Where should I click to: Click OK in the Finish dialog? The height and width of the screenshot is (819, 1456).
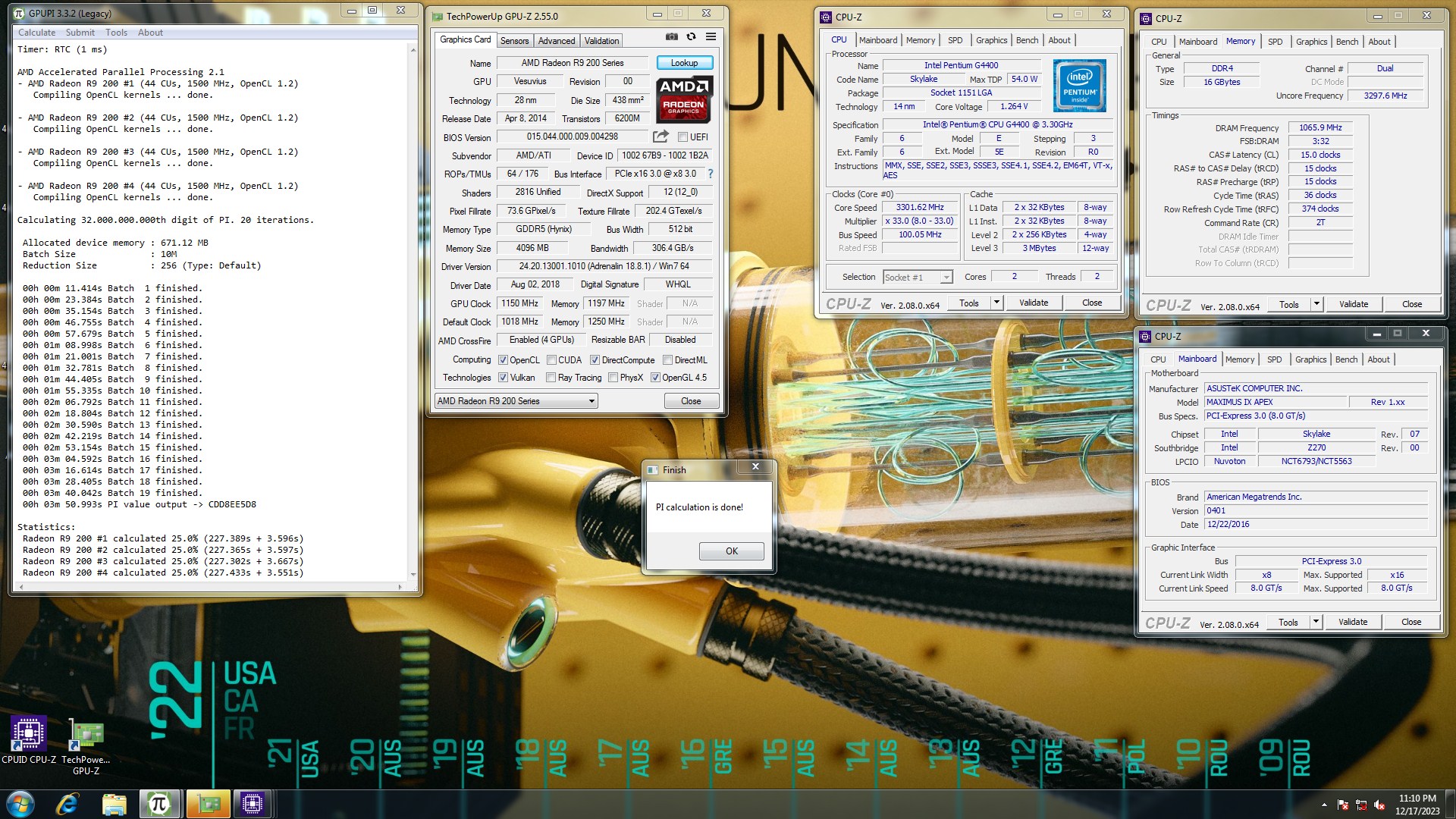coord(731,551)
